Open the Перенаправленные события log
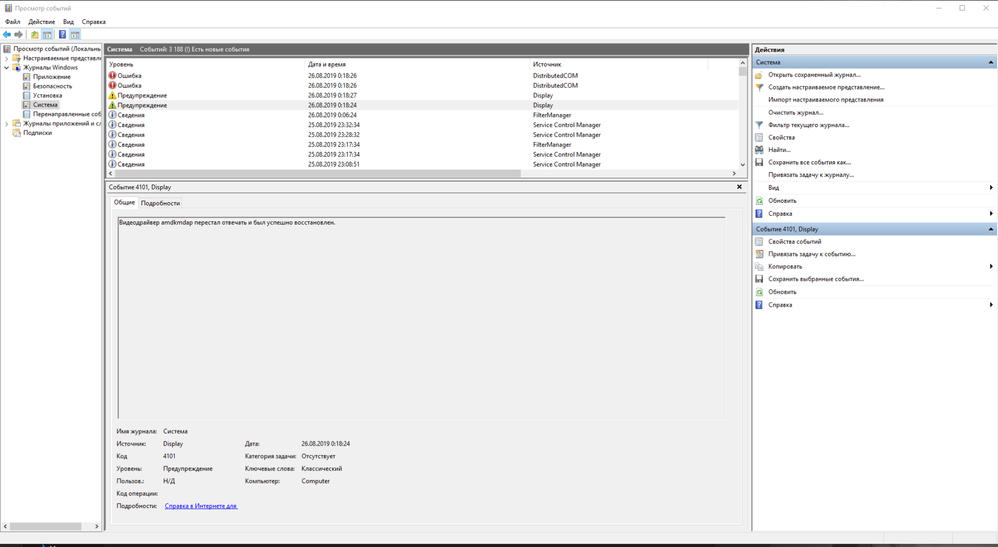This screenshot has width=998, height=547. [67, 114]
